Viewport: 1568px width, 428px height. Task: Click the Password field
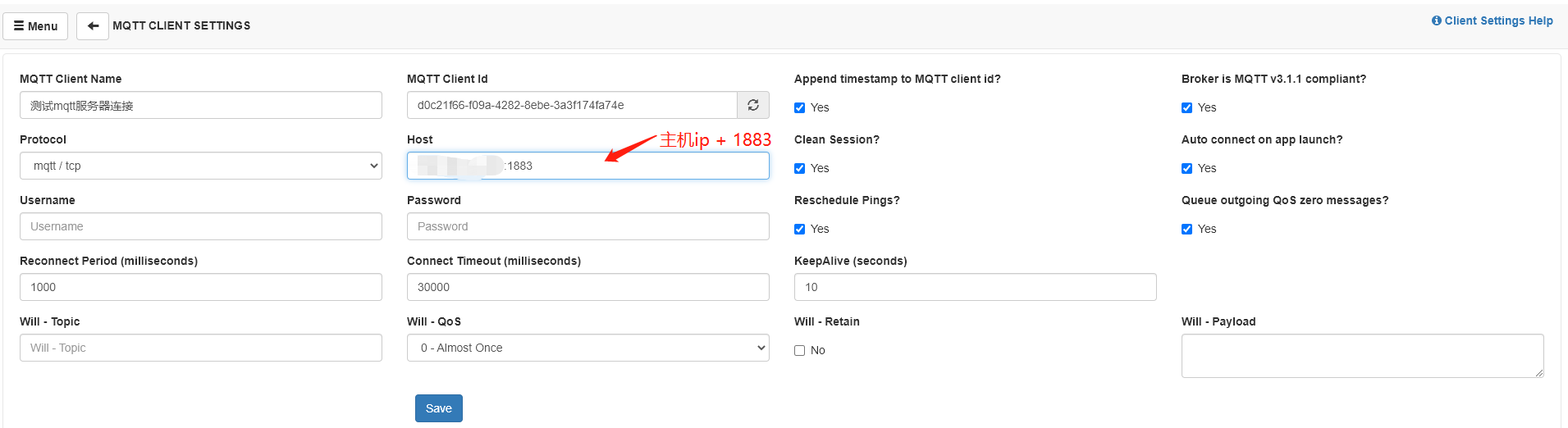(x=588, y=226)
